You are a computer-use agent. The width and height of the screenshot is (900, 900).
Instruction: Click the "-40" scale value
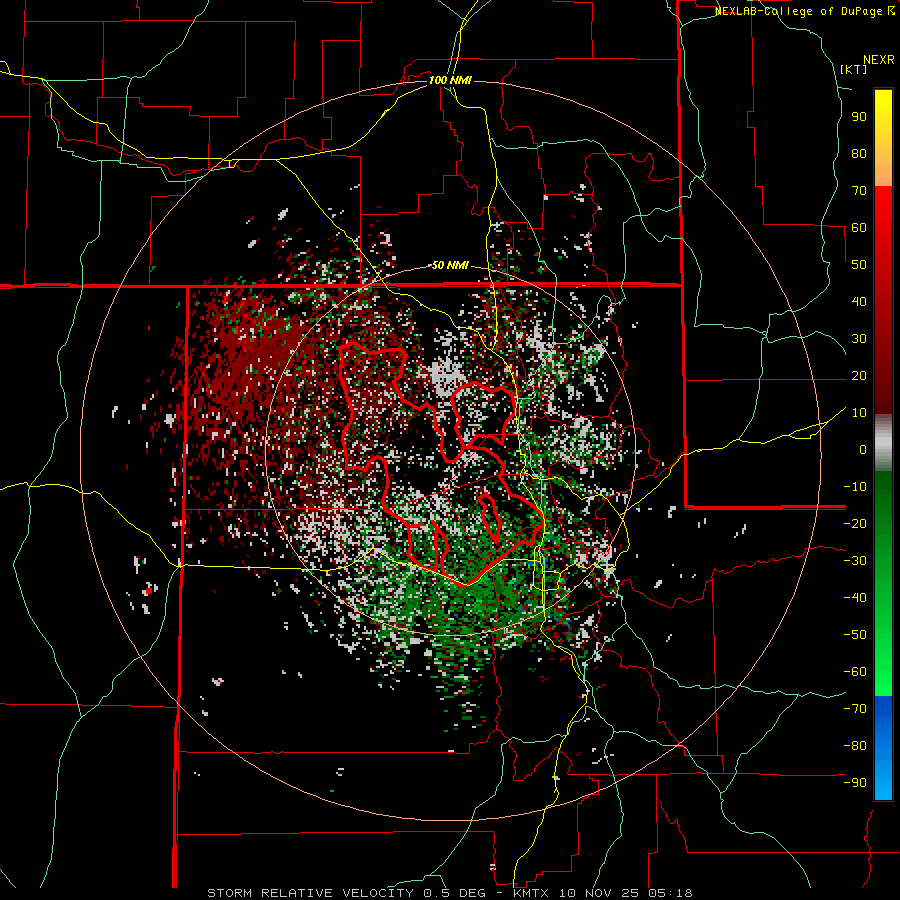coord(855,598)
